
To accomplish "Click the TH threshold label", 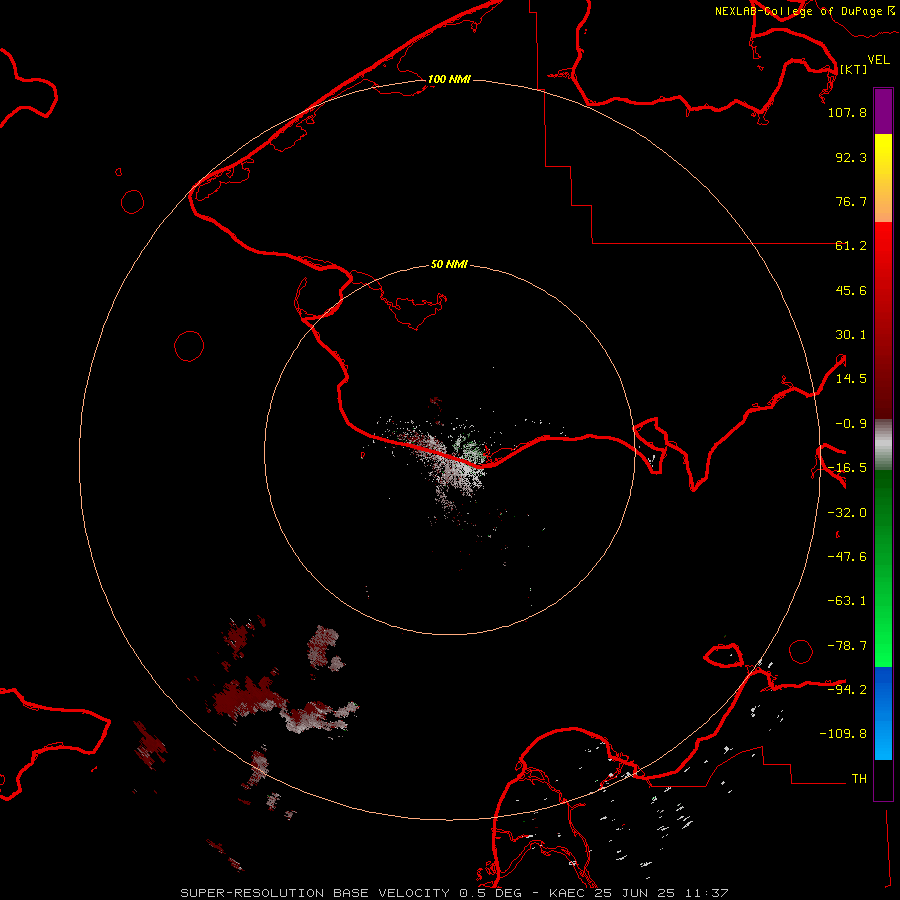I will (x=859, y=779).
